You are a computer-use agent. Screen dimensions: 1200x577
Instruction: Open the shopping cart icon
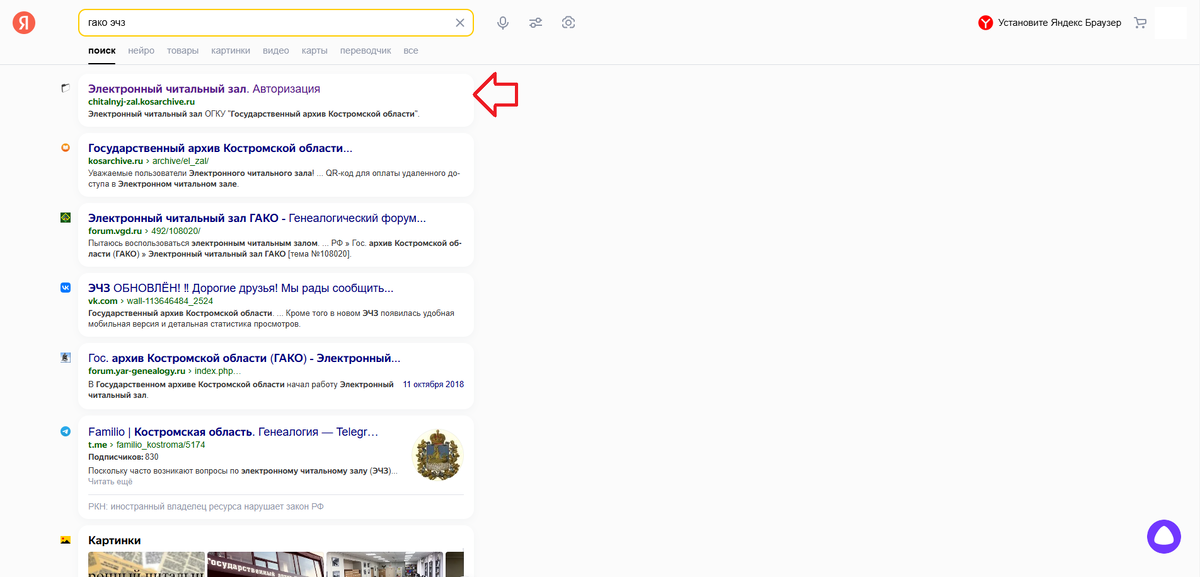click(x=1140, y=23)
